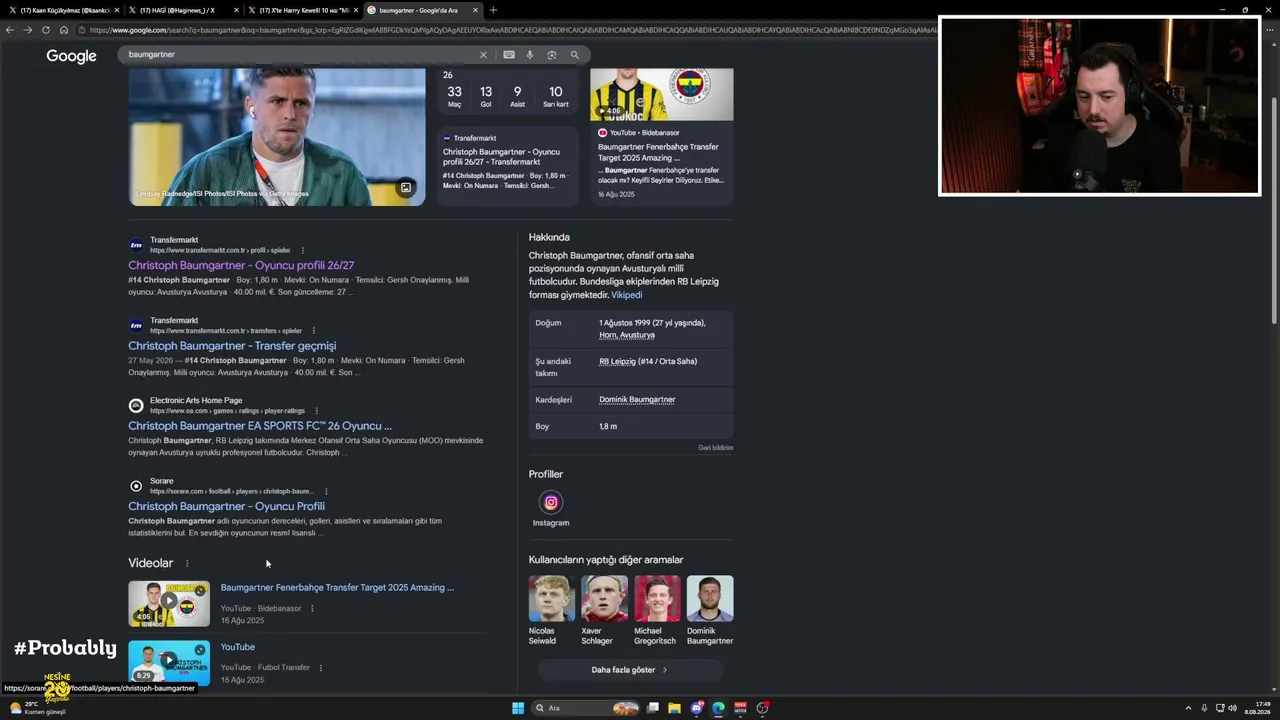Expand Daha fazla göster related searches

[630, 670]
